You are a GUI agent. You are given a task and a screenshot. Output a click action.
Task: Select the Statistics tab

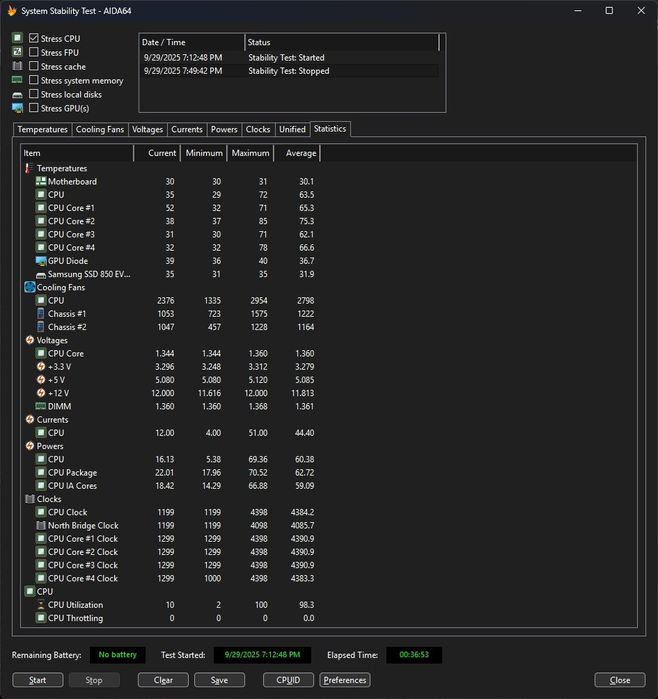point(330,129)
